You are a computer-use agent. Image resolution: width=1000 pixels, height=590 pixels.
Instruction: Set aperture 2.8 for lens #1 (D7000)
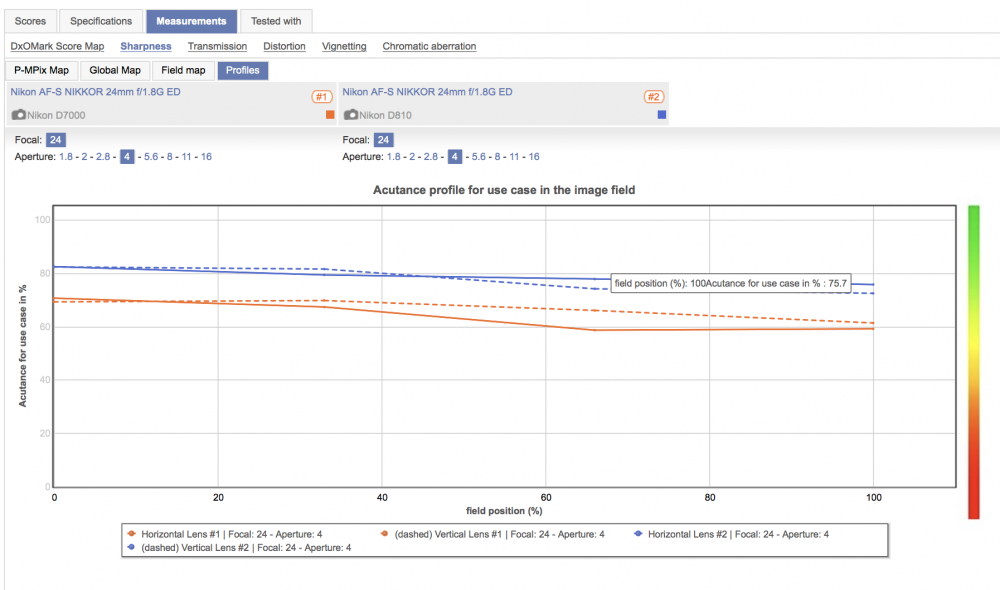pyautogui.click(x=103, y=156)
